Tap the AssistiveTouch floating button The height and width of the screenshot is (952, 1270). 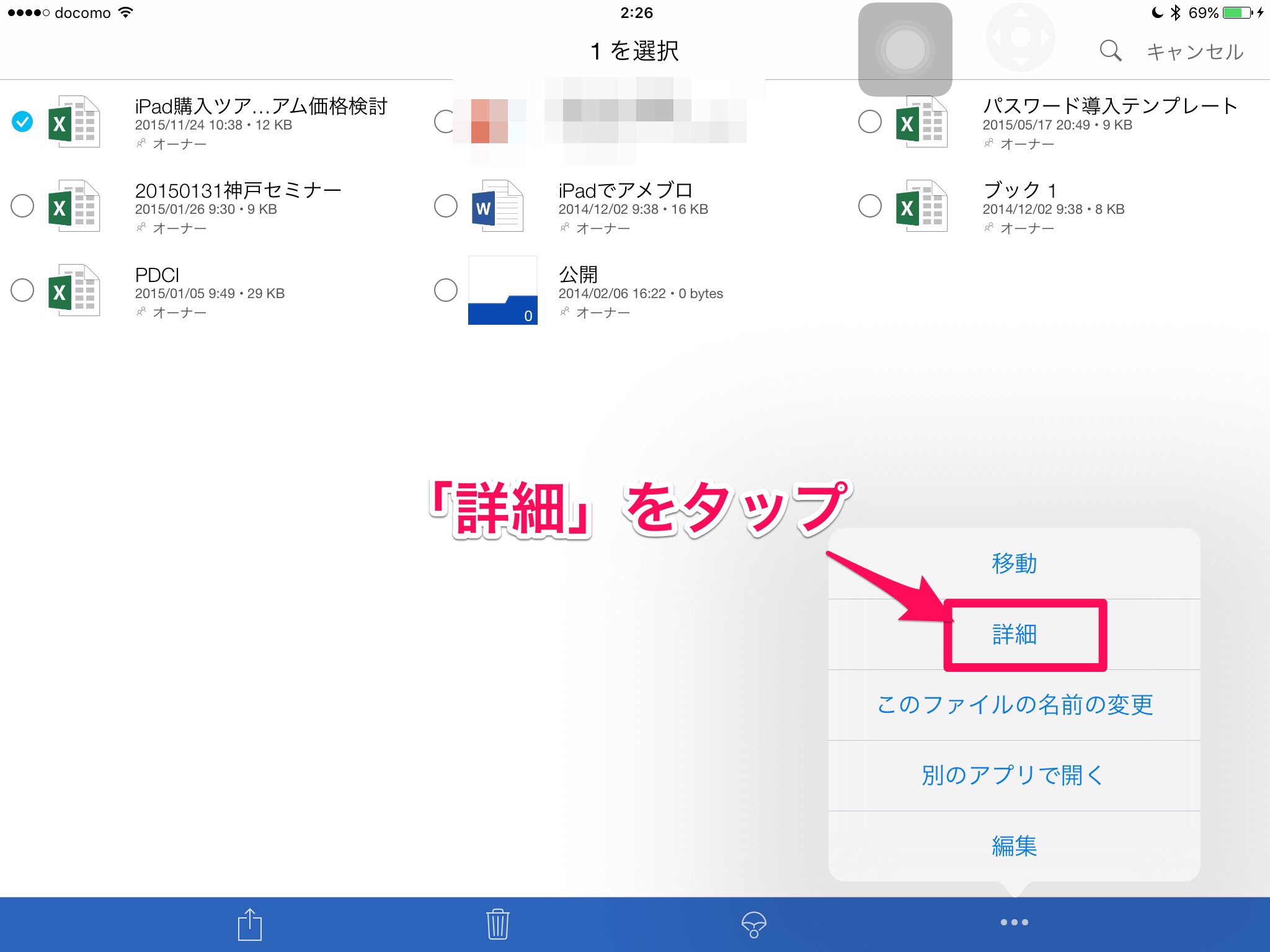point(905,50)
